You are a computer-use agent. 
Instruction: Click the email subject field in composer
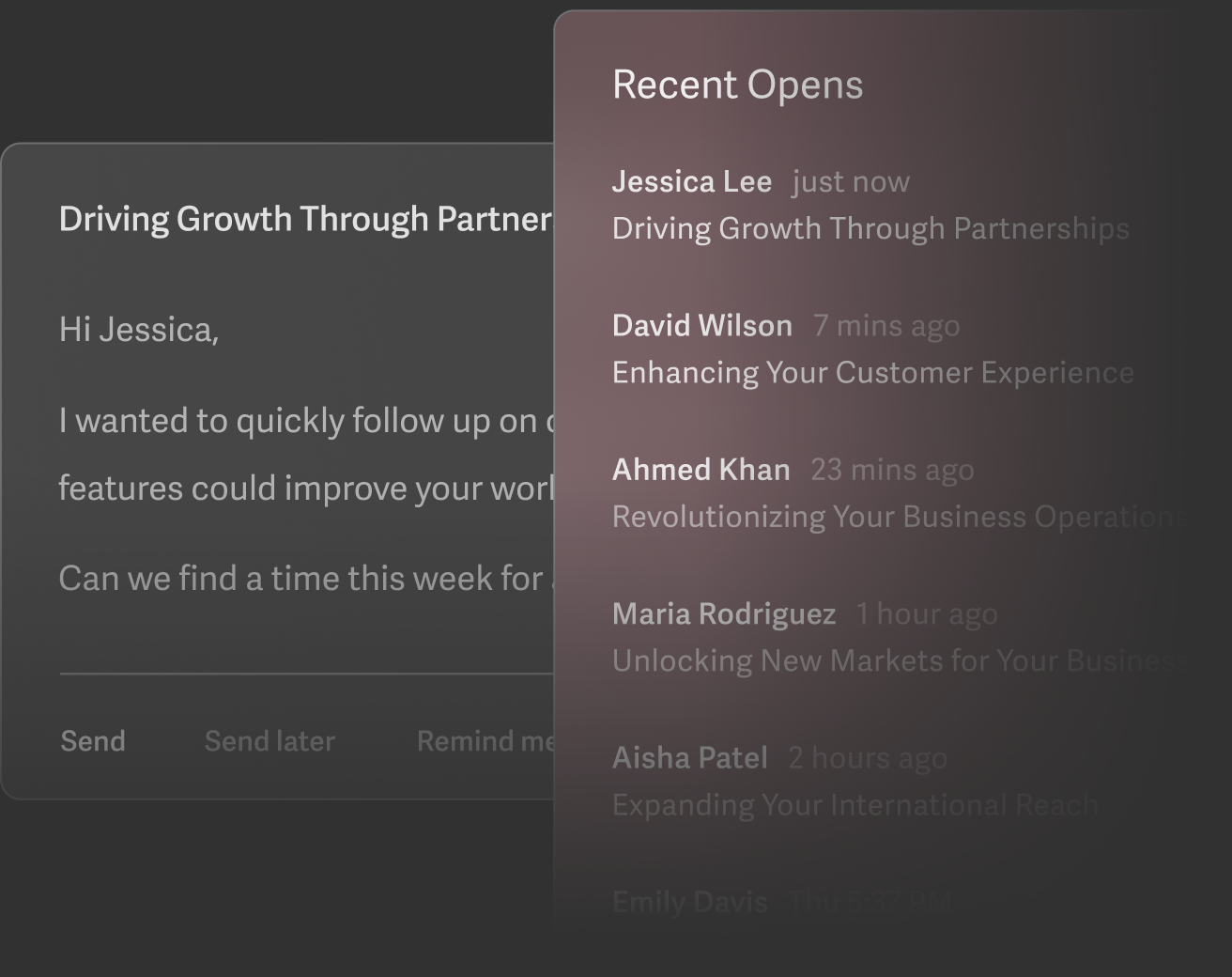click(305, 219)
